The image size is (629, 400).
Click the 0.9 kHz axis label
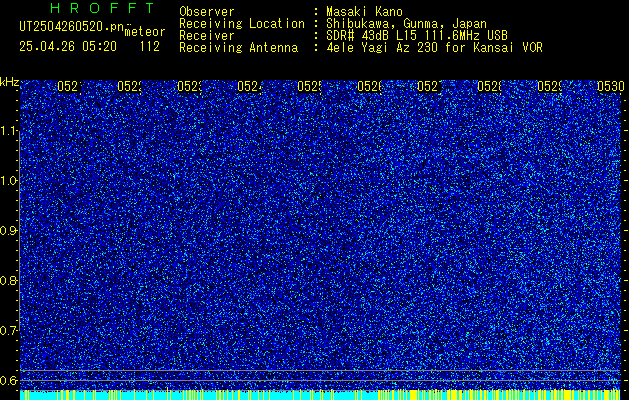coord(10,231)
